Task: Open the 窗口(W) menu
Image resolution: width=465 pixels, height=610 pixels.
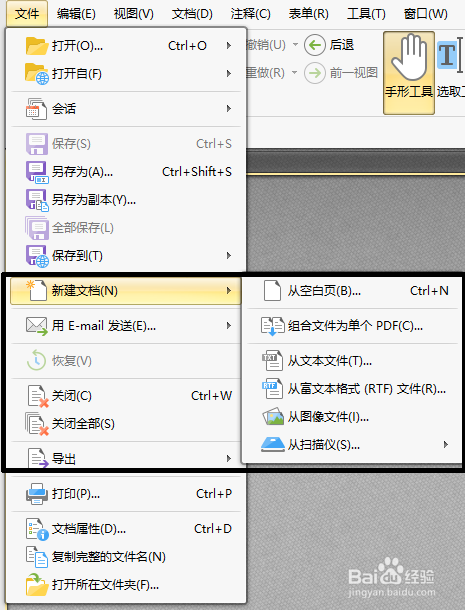Action: 425,14
